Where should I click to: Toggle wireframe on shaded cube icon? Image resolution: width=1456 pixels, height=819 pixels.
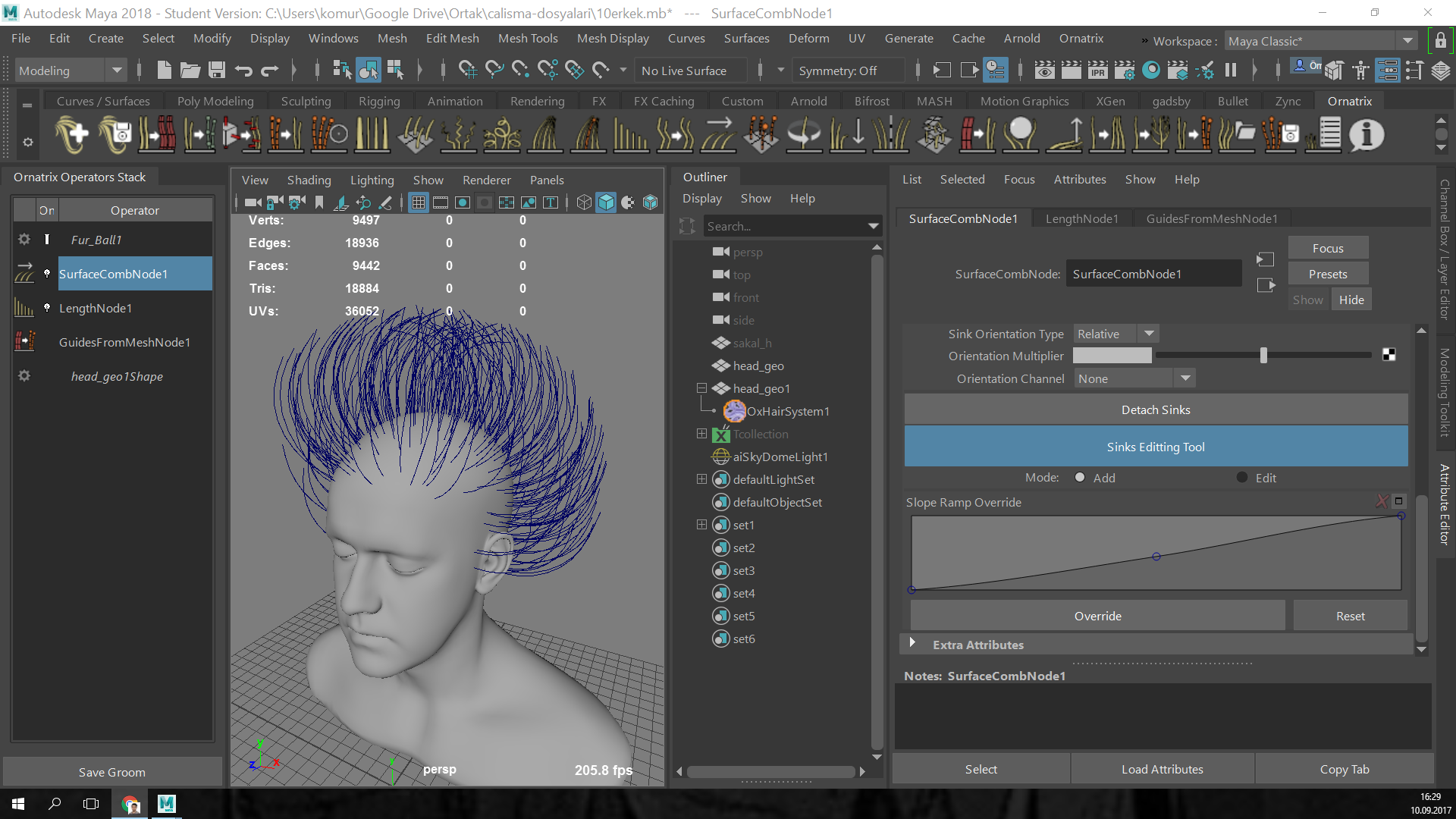(650, 202)
